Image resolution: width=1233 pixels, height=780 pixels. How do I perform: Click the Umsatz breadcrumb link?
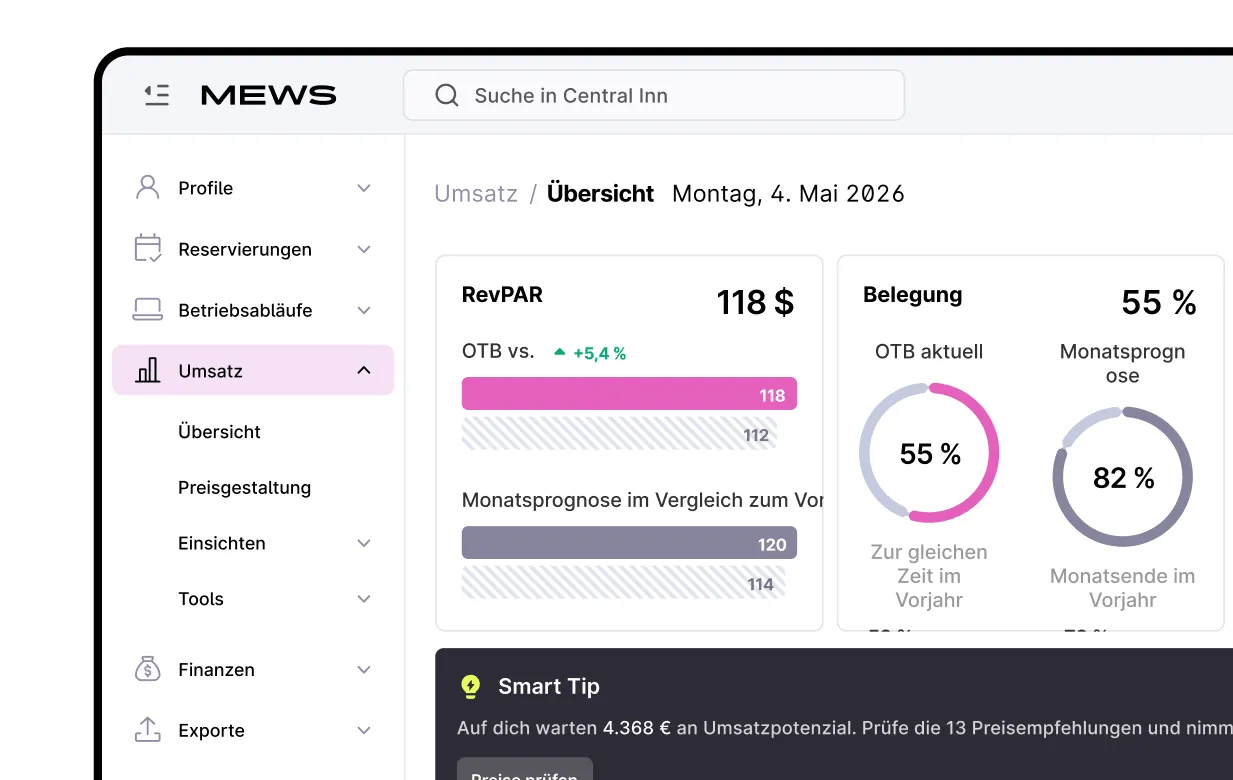tap(476, 193)
